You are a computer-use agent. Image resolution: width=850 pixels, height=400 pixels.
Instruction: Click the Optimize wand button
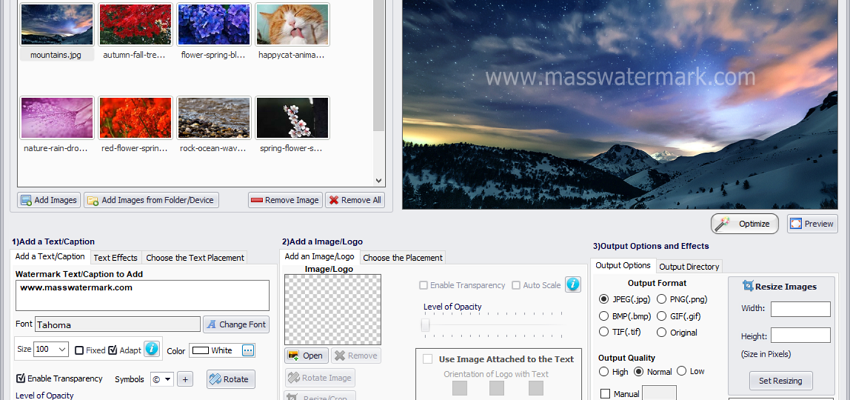click(745, 223)
